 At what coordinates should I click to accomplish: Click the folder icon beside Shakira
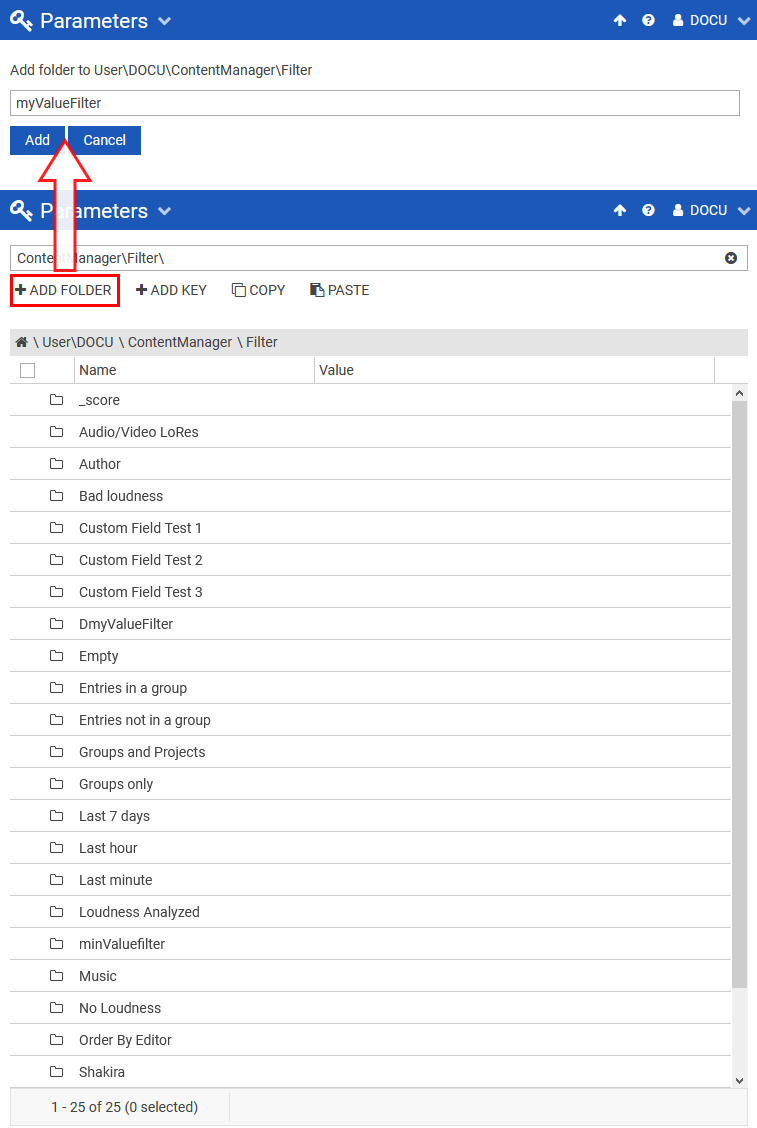coord(57,1072)
